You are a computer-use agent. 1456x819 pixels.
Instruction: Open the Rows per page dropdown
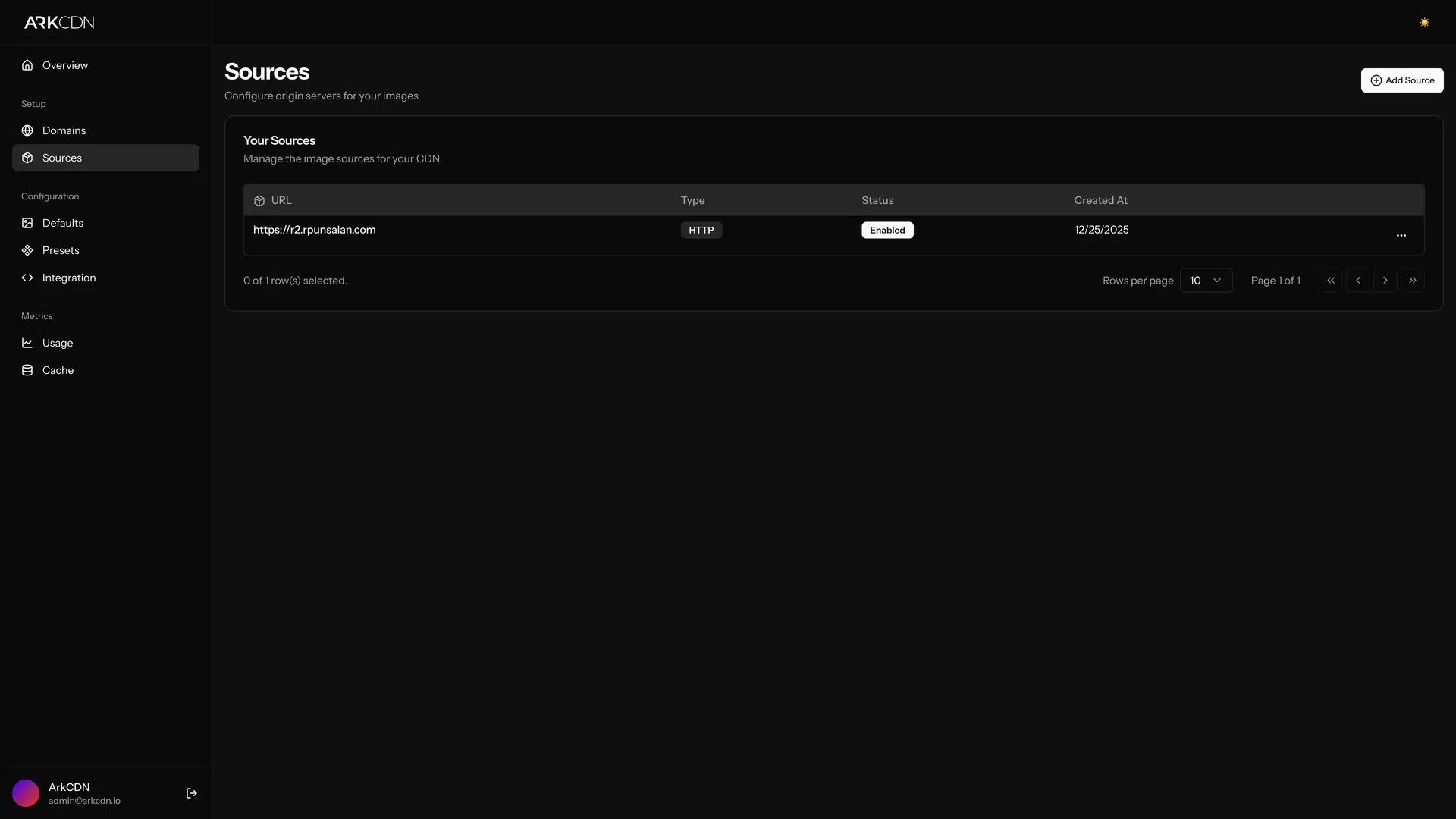pos(1206,281)
